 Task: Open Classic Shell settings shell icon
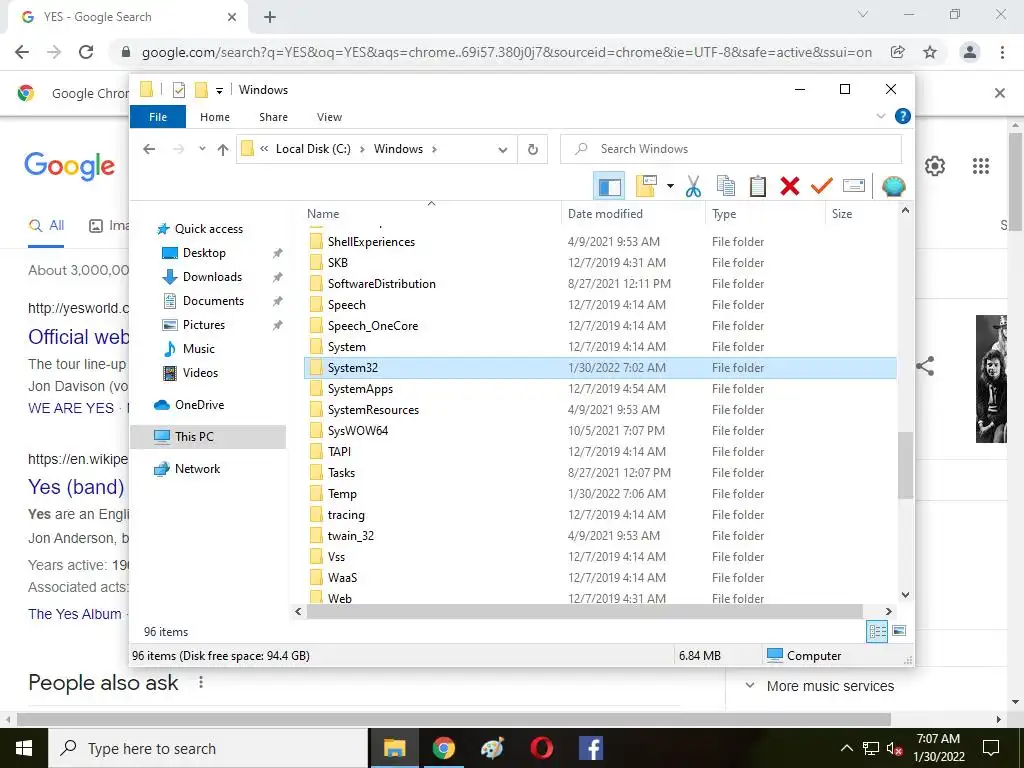(x=893, y=187)
